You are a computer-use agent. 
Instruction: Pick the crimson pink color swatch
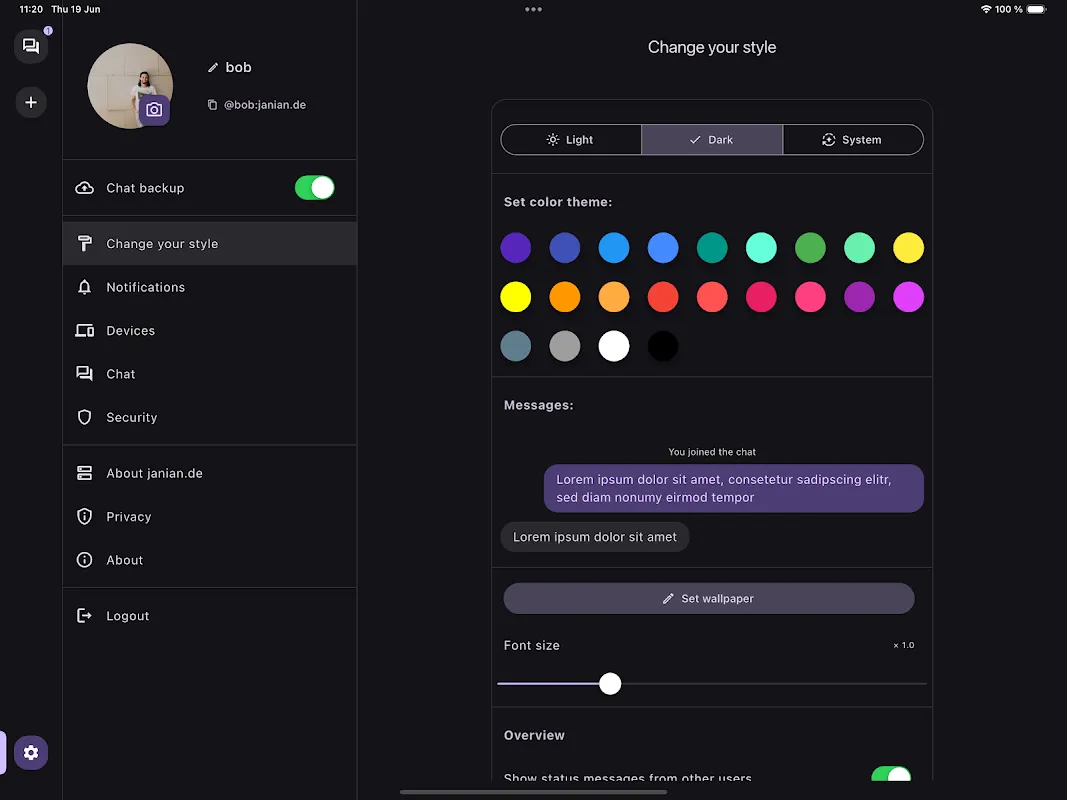point(761,297)
